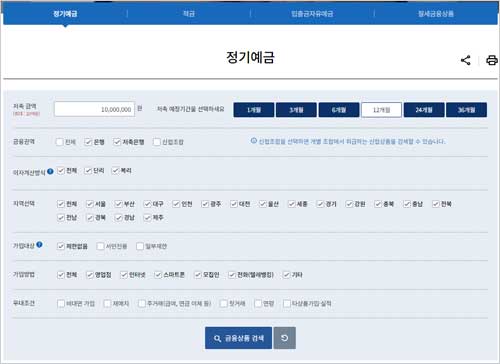500x364 pixels.
Task: Uncheck the 전화(텔레뱅킹) checkbox
Action: pyautogui.click(x=232, y=275)
